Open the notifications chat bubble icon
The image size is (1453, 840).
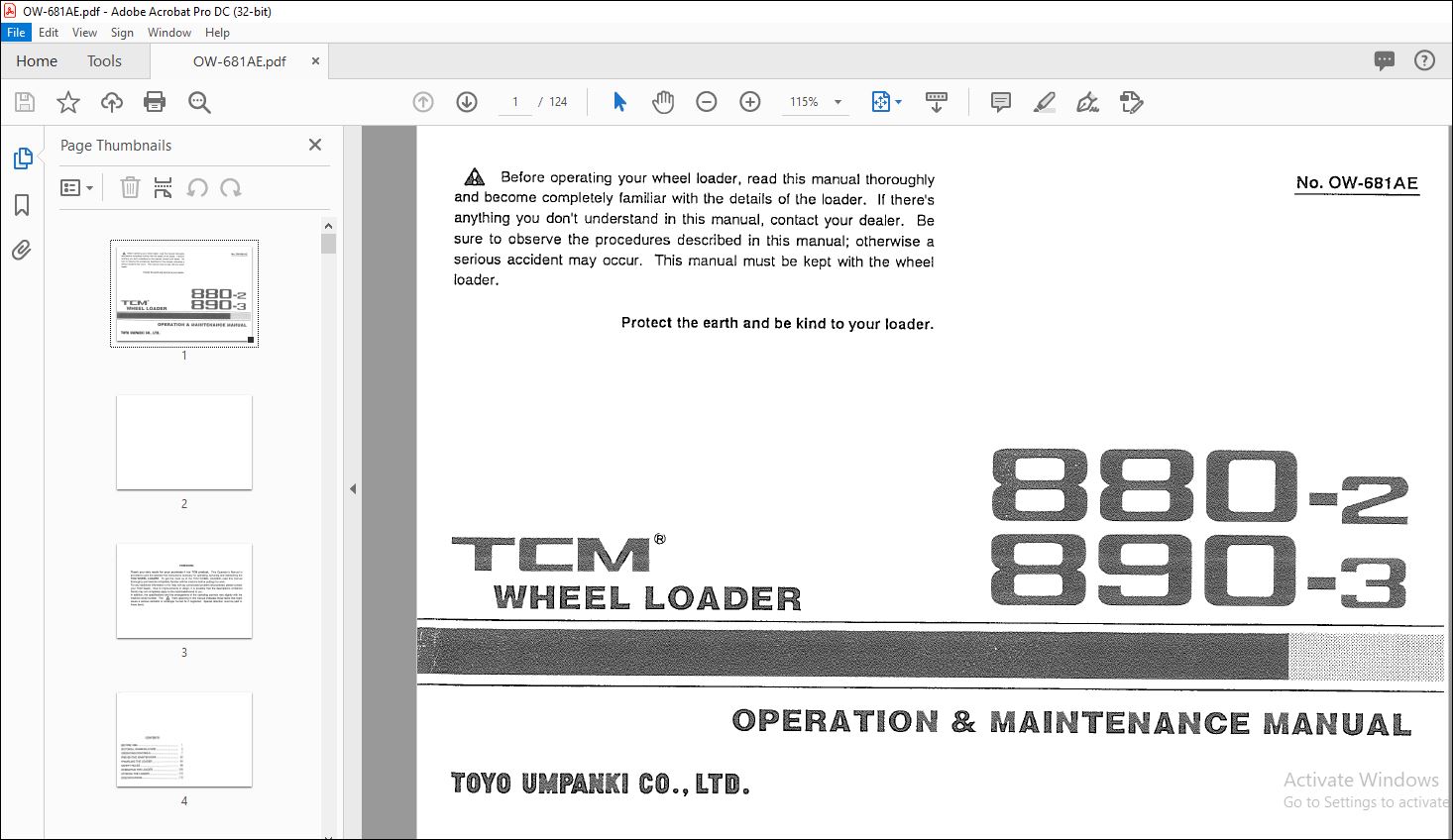(1385, 60)
